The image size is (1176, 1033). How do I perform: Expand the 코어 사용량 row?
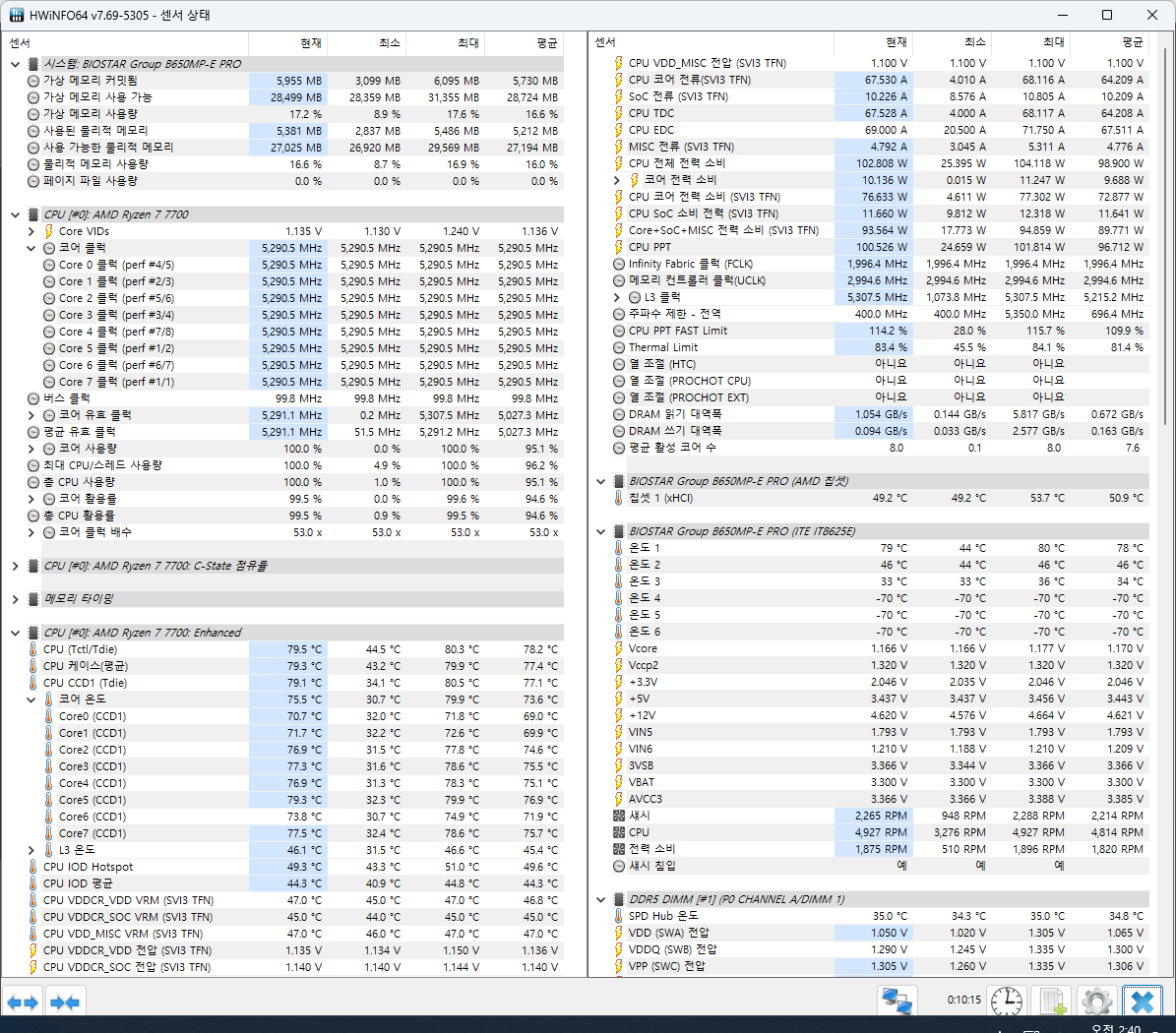31,449
